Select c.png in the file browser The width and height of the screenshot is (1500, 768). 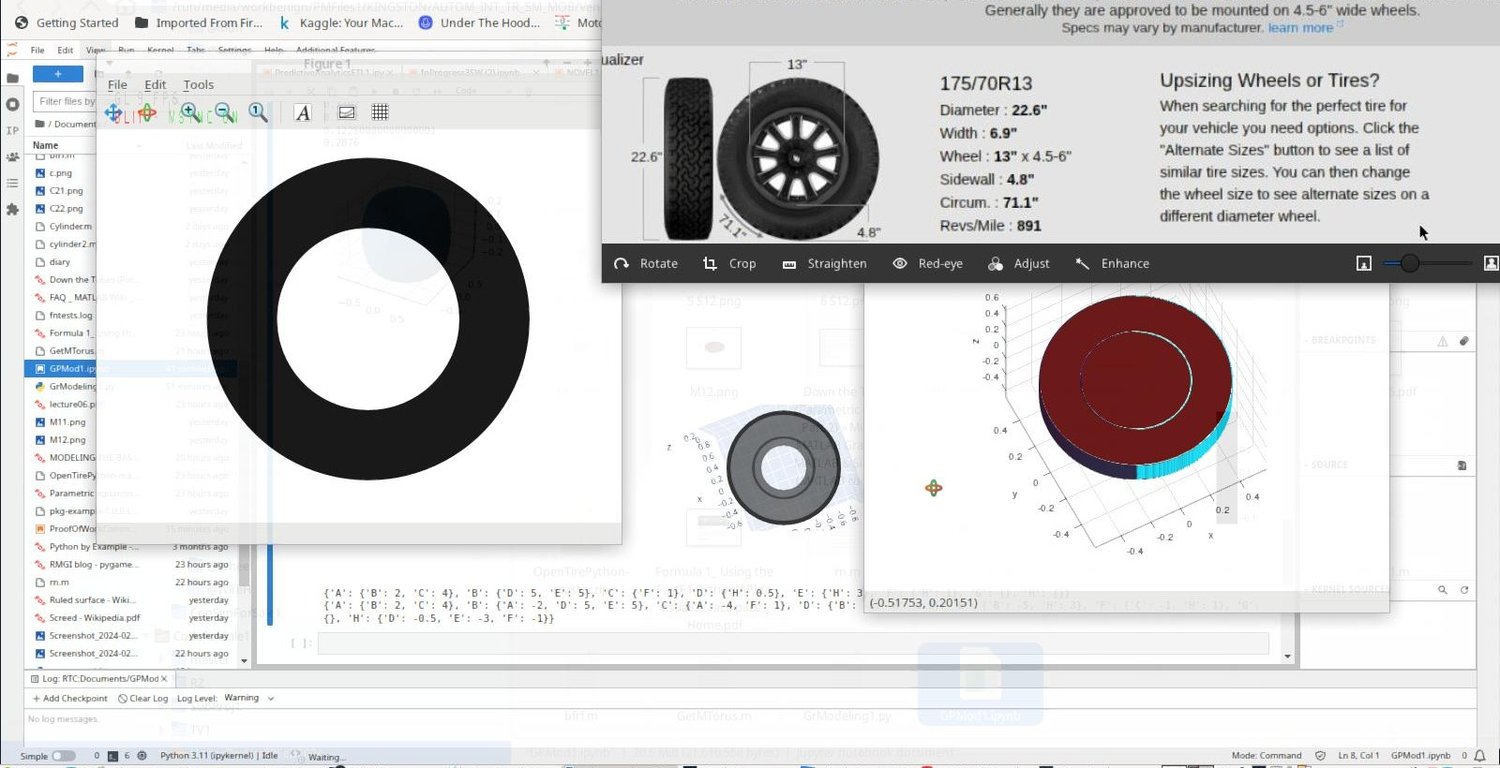click(61, 173)
